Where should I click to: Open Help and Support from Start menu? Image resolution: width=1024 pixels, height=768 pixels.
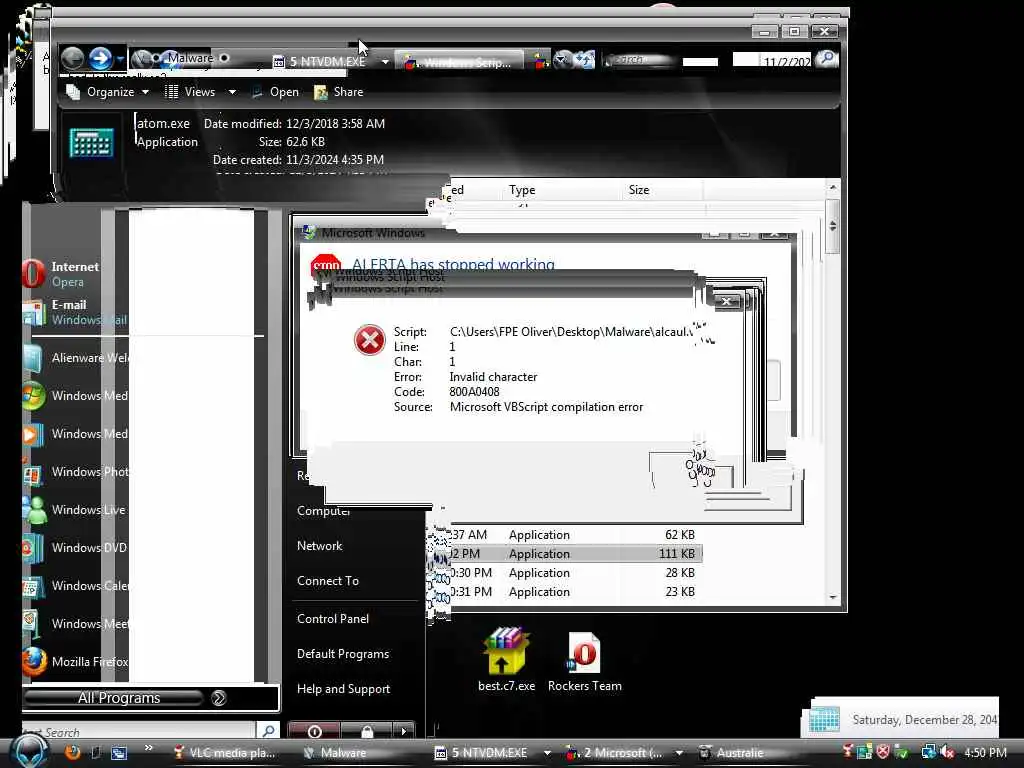tap(344, 690)
